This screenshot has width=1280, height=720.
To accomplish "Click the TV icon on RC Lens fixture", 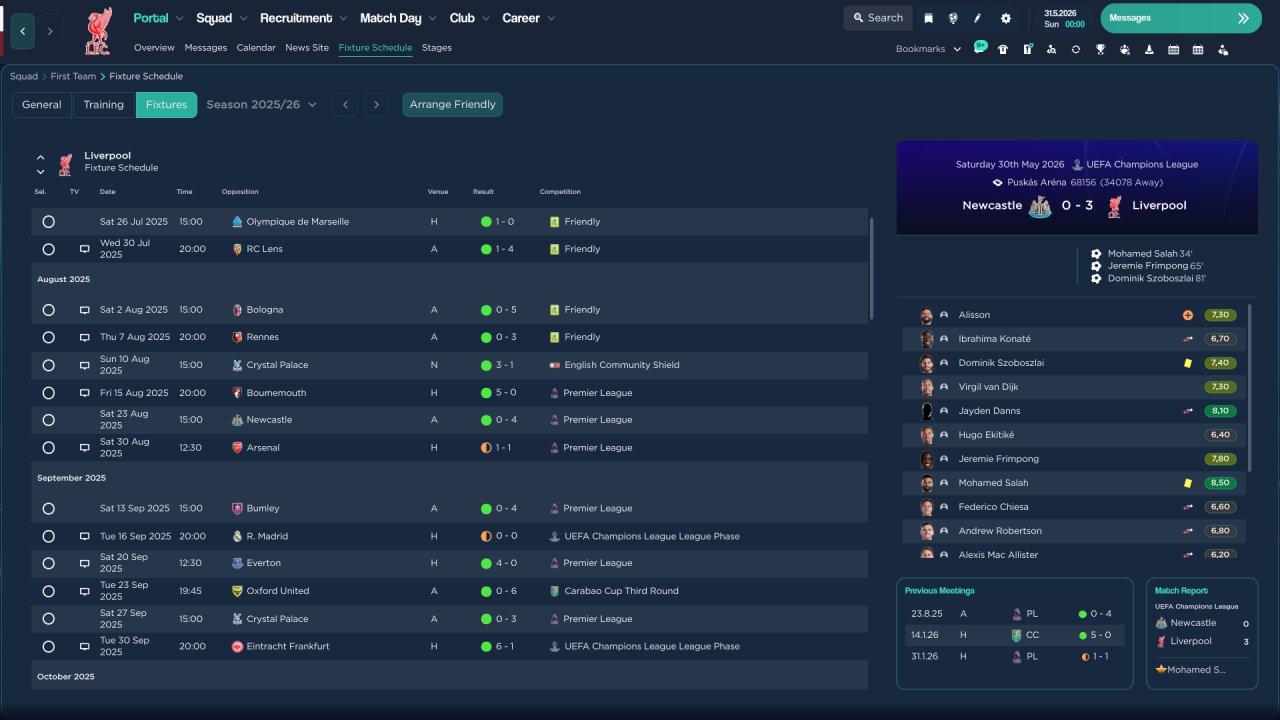I will coord(85,249).
